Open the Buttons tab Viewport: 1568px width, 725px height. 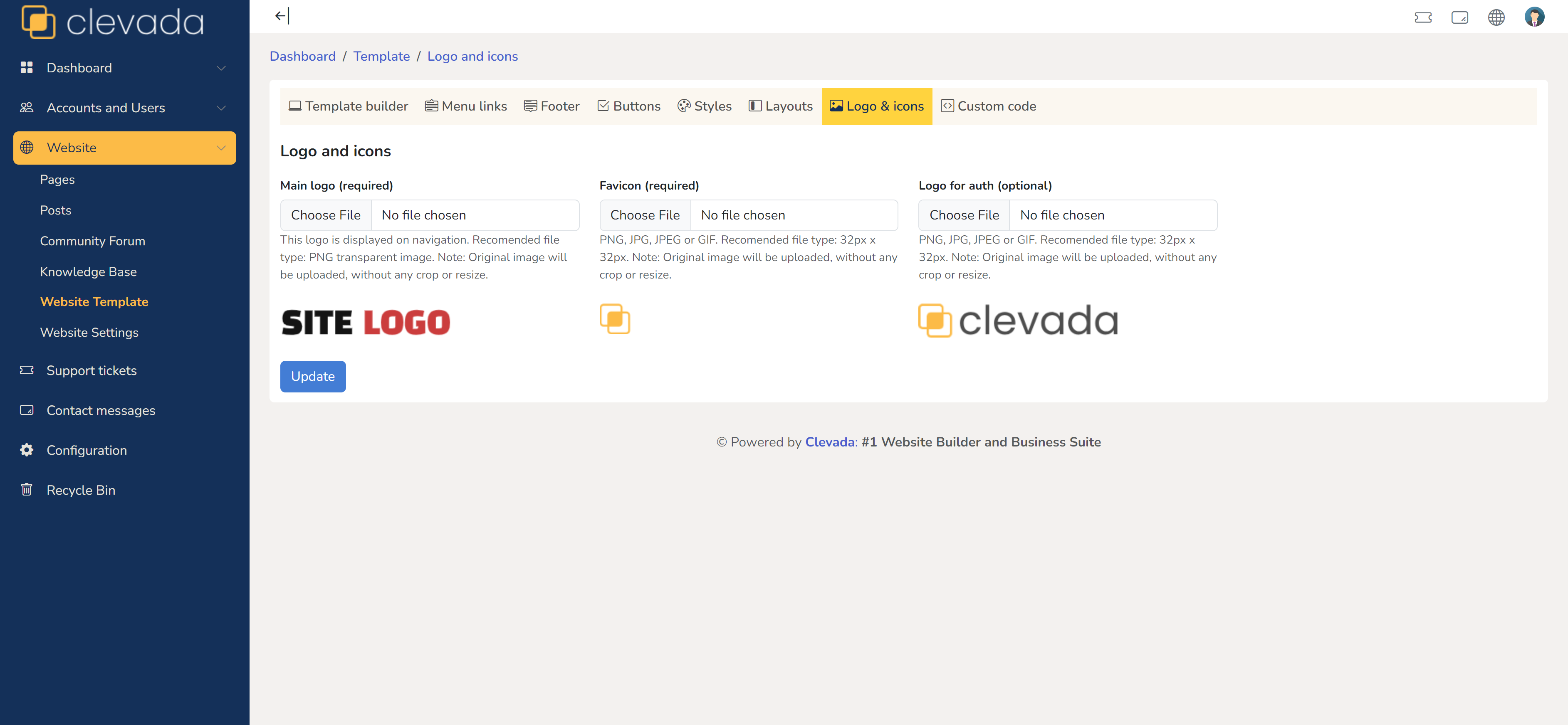(x=628, y=106)
